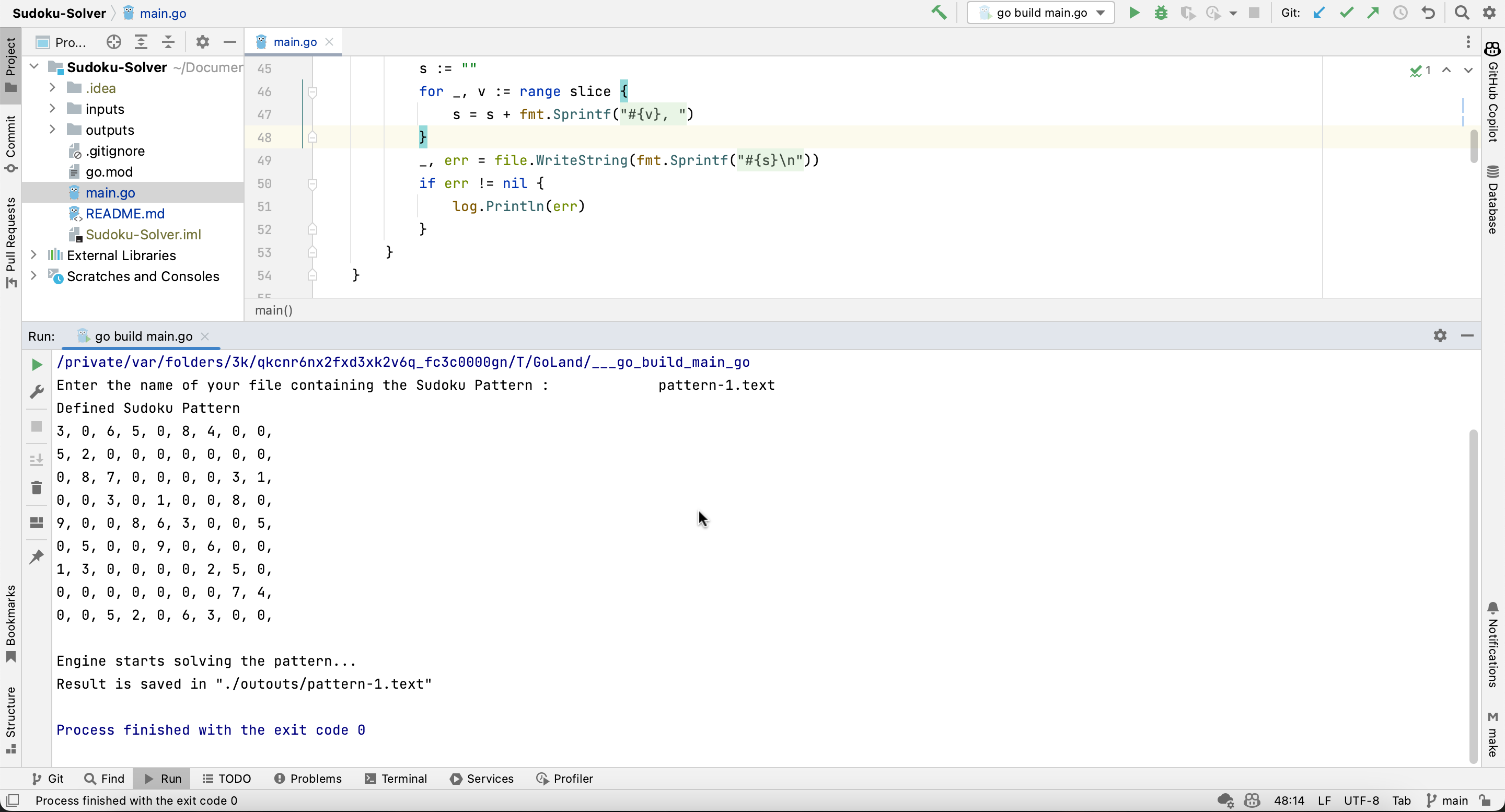
Task: Open the GitHub Copilot side panel
Action: coord(1493,94)
